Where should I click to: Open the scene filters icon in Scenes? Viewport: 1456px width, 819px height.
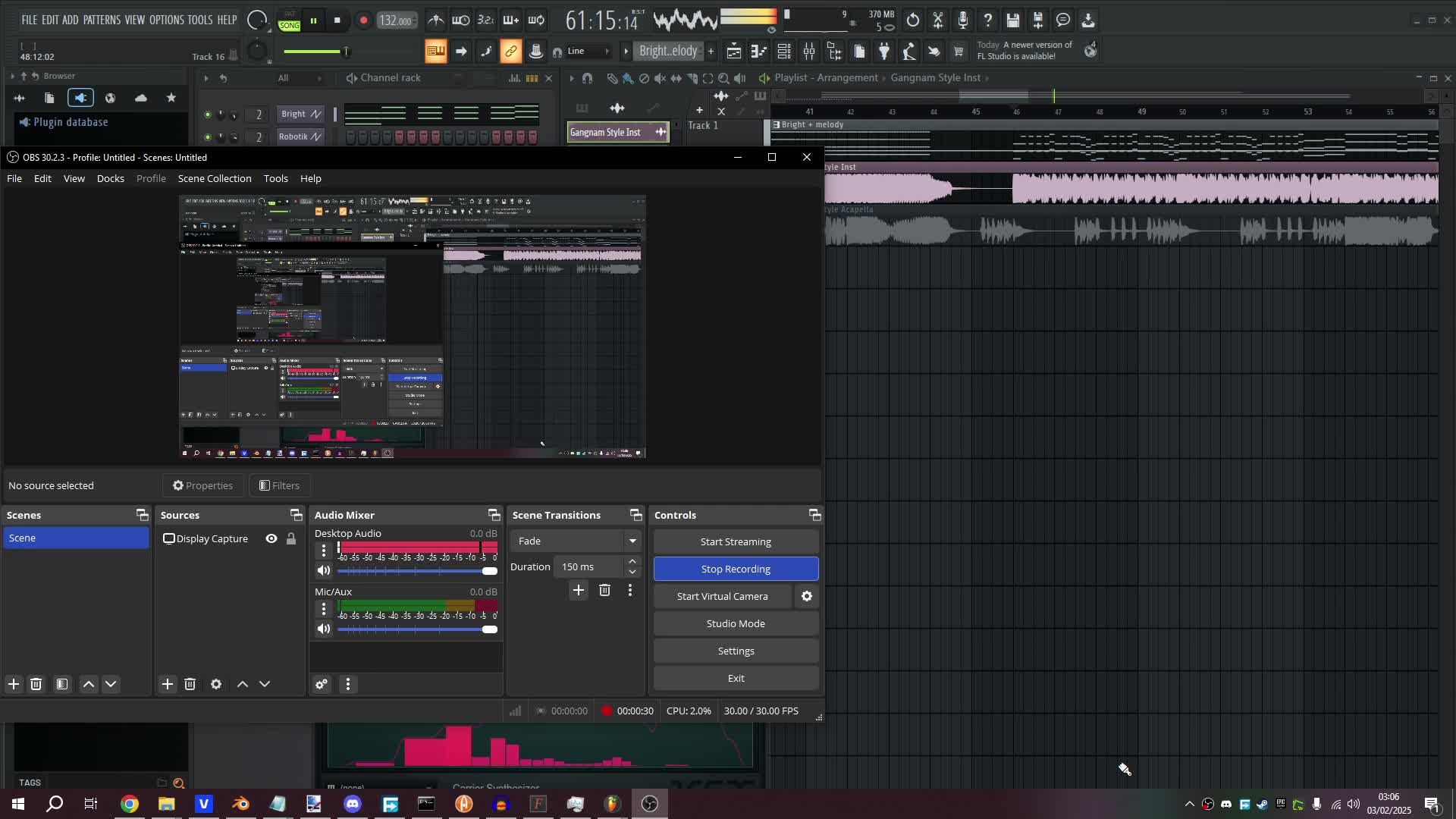click(x=62, y=684)
